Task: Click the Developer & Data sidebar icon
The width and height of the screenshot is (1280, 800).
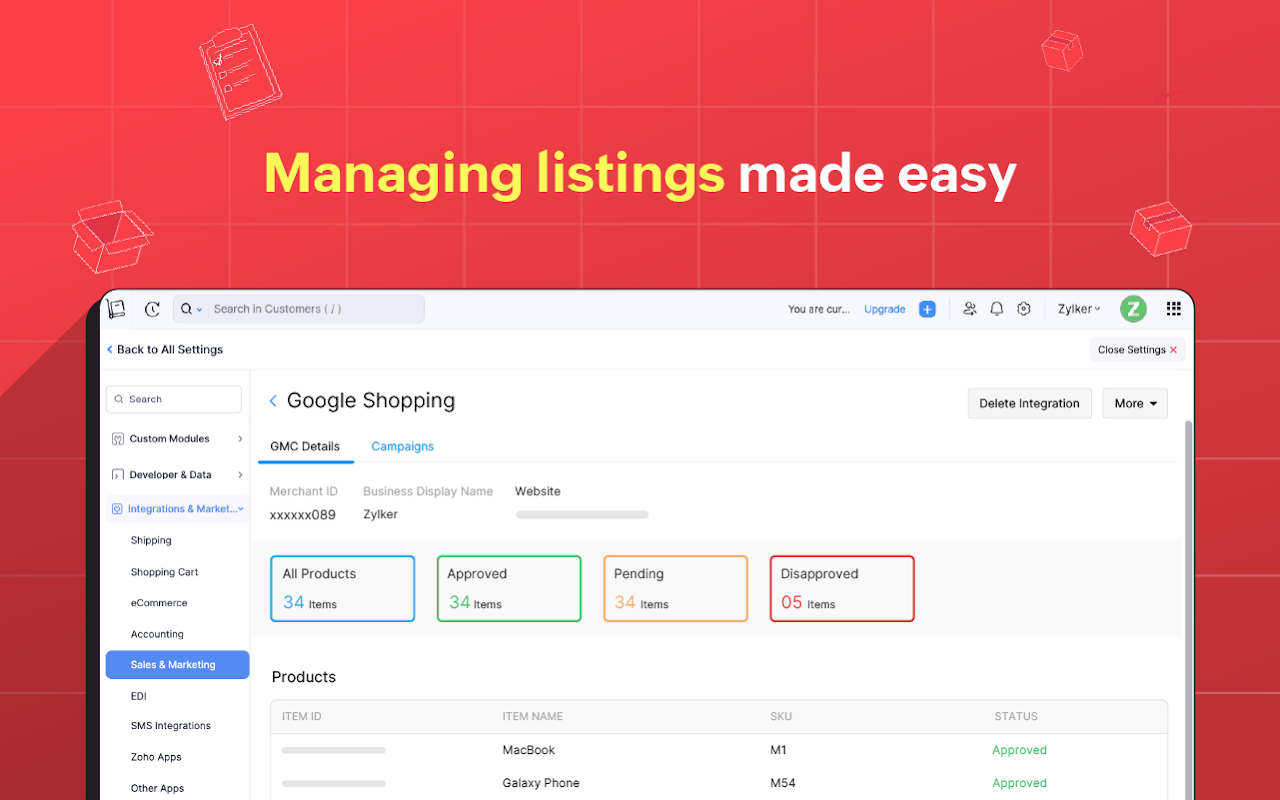Action: pyautogui.click(x=118, y=475)
